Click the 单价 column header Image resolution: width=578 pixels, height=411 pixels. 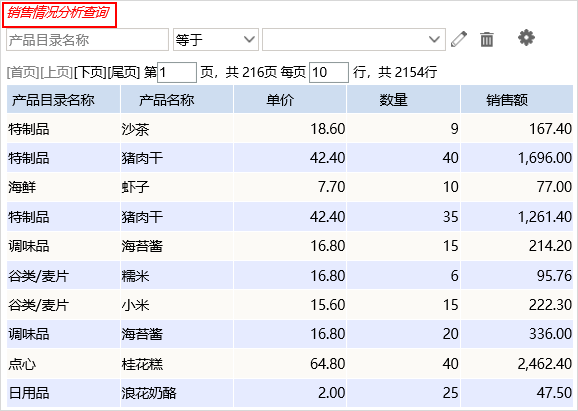coord(290,99)
